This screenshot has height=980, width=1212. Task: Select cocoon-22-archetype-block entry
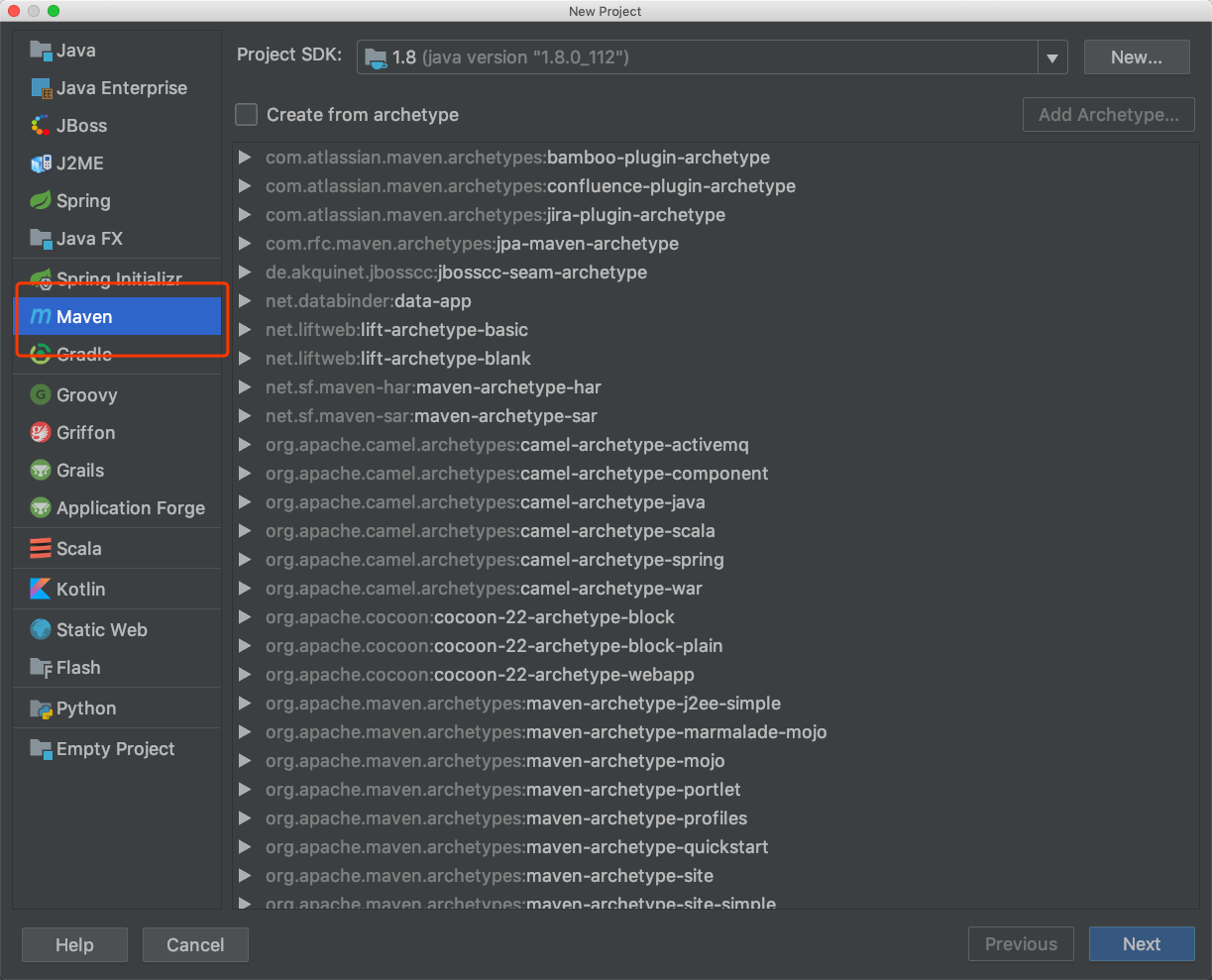[470, 617]
